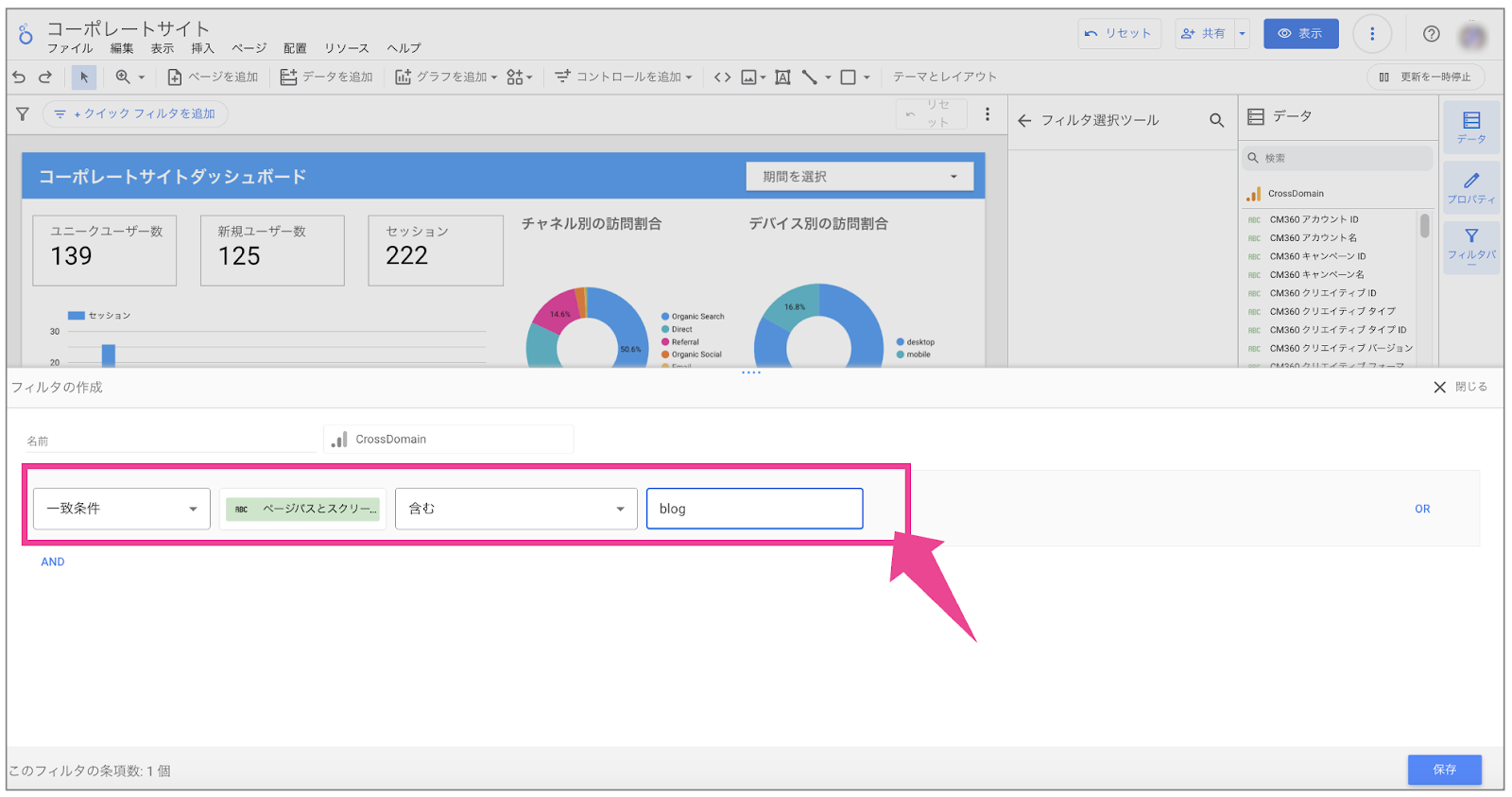
Task: Click the blue View button
Action: [x=1301, y=34]
